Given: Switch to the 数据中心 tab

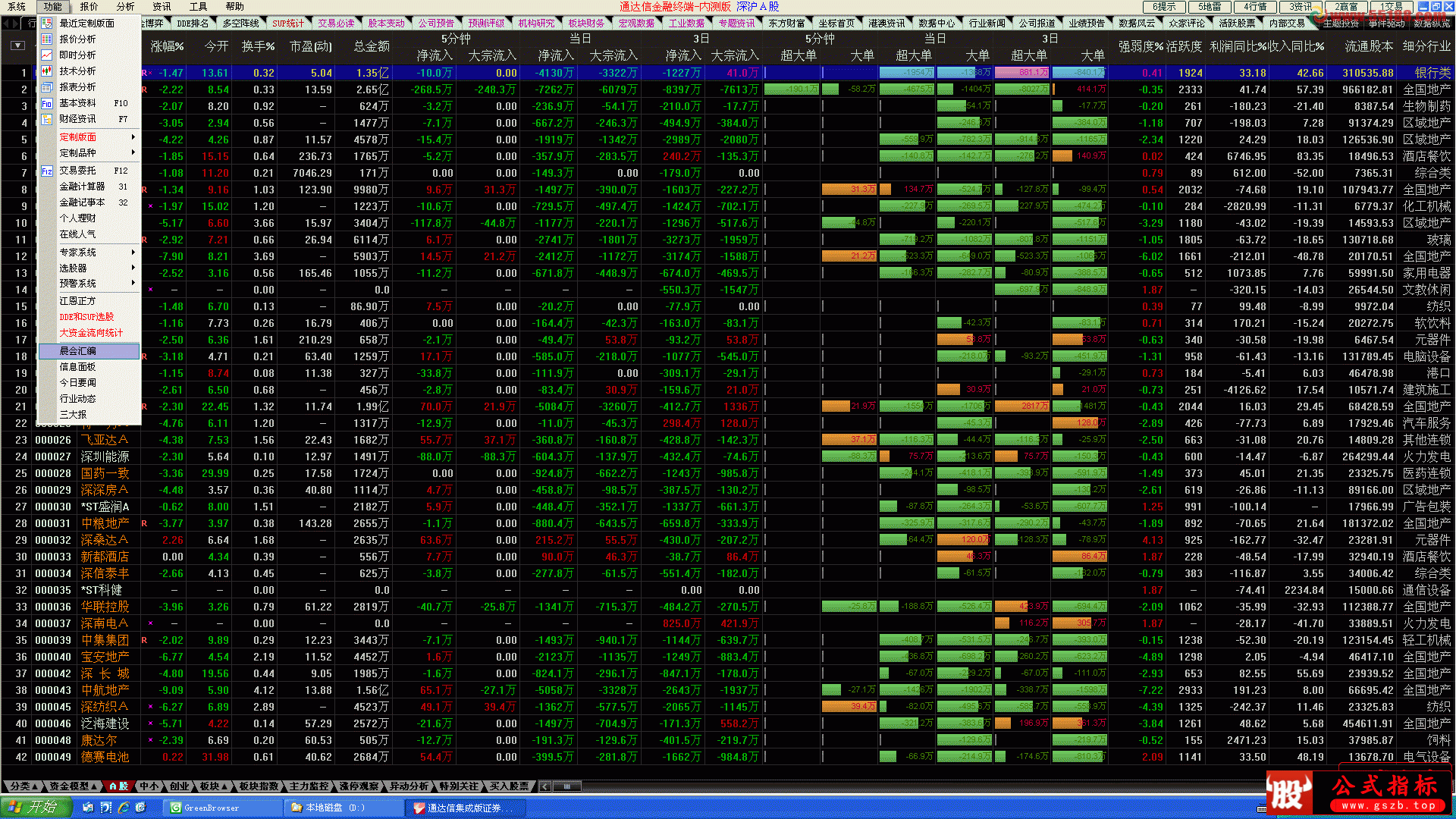Looking at the screenshot, I should pos(937,24).
